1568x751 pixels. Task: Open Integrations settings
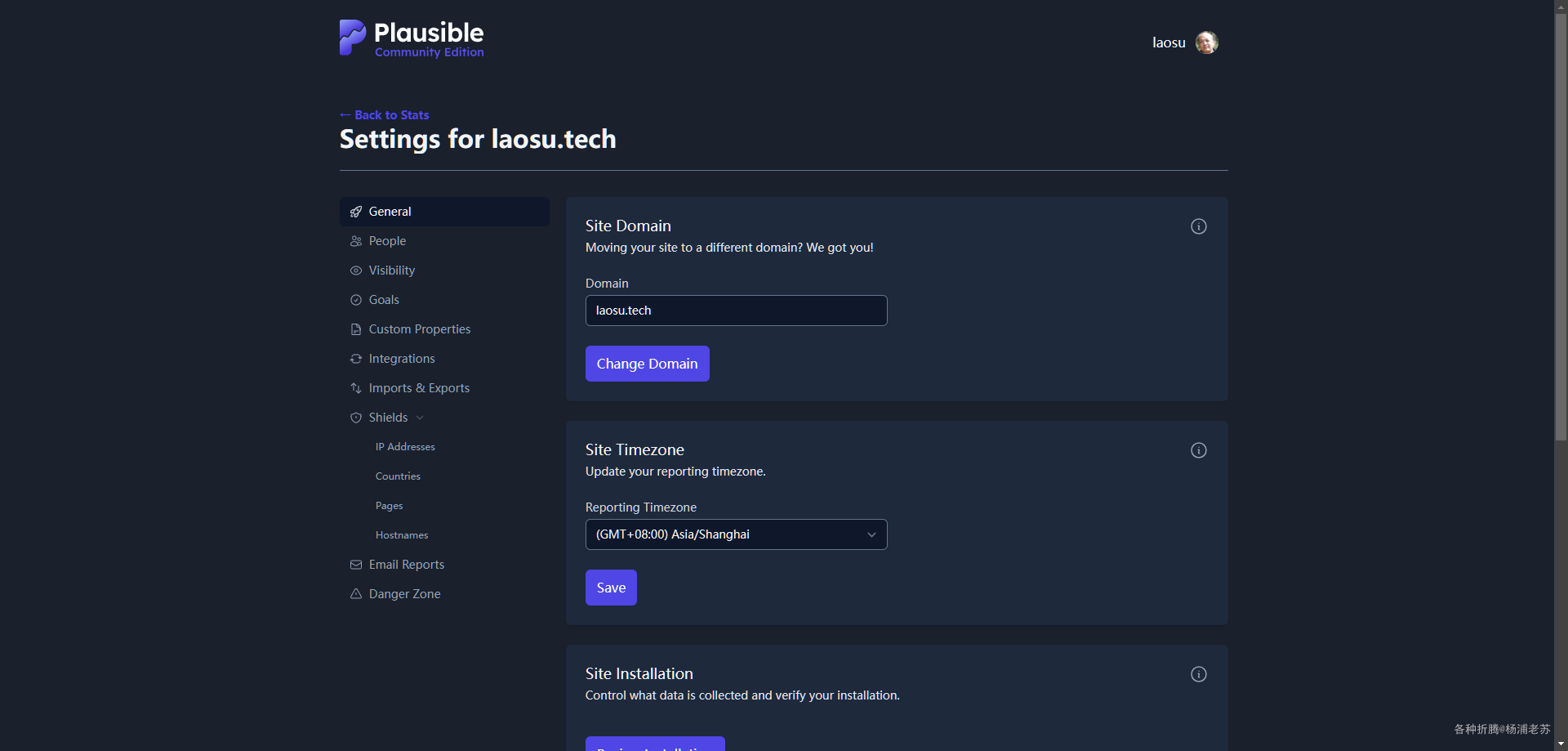coord(444,359)
